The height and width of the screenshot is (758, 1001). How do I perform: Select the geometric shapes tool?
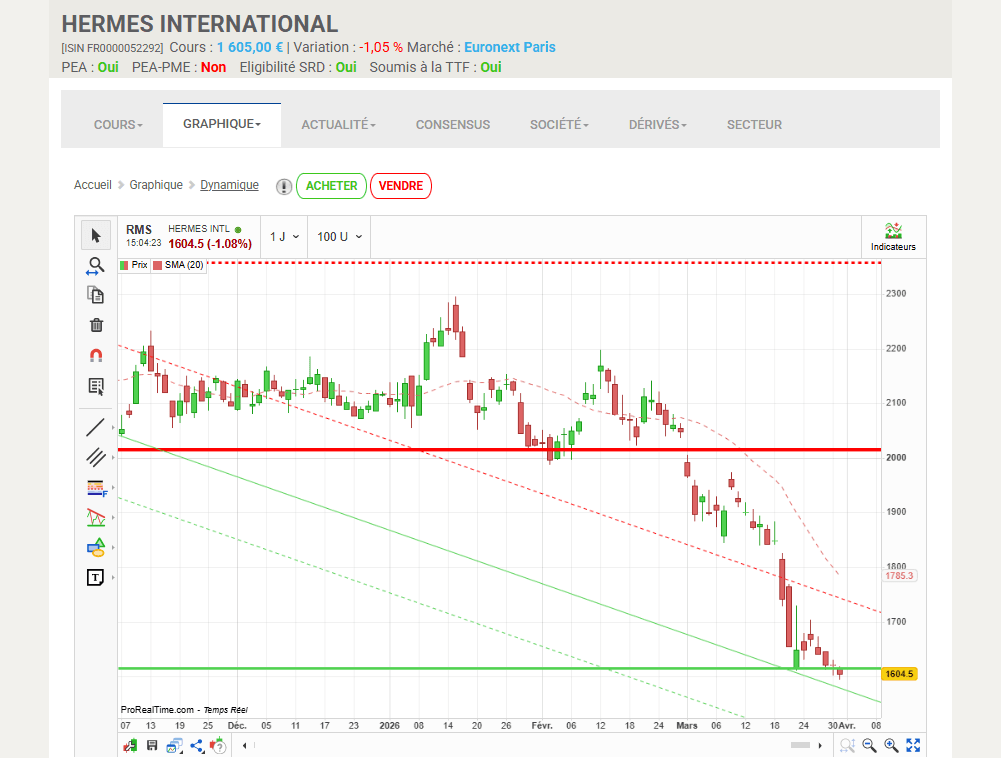pyautogui.click(x=96, y=547)
